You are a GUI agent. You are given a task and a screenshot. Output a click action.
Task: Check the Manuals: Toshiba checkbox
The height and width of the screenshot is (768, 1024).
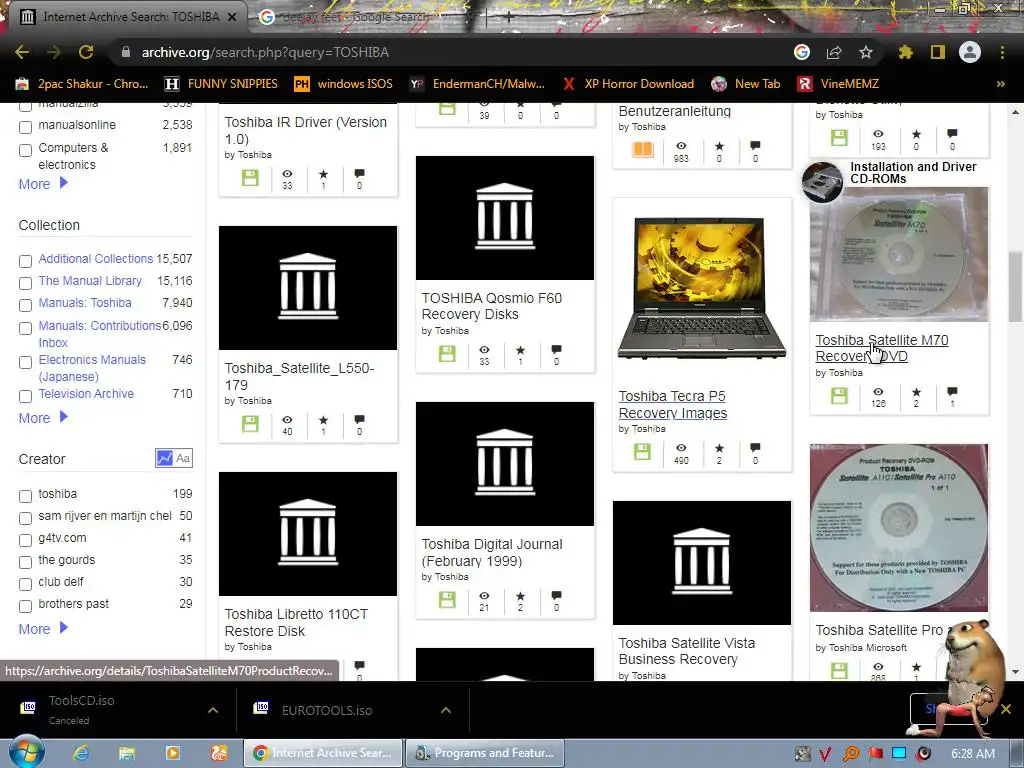[x=25, y=306]
